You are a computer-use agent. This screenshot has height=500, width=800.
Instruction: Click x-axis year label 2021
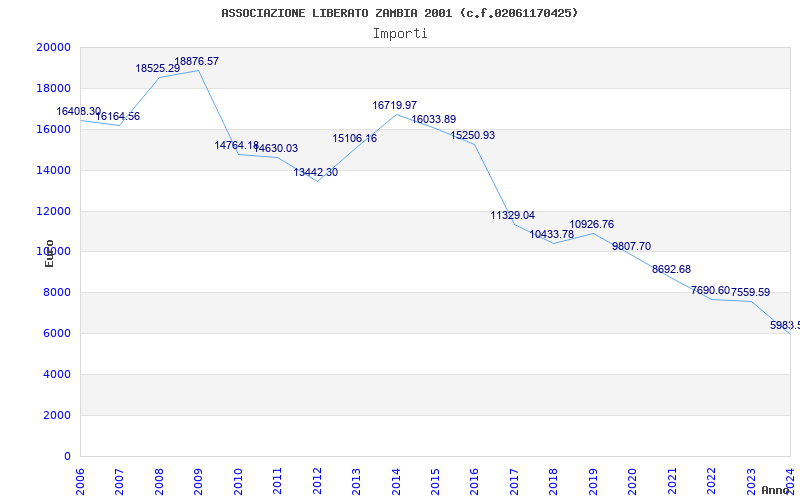coord(672,481)
